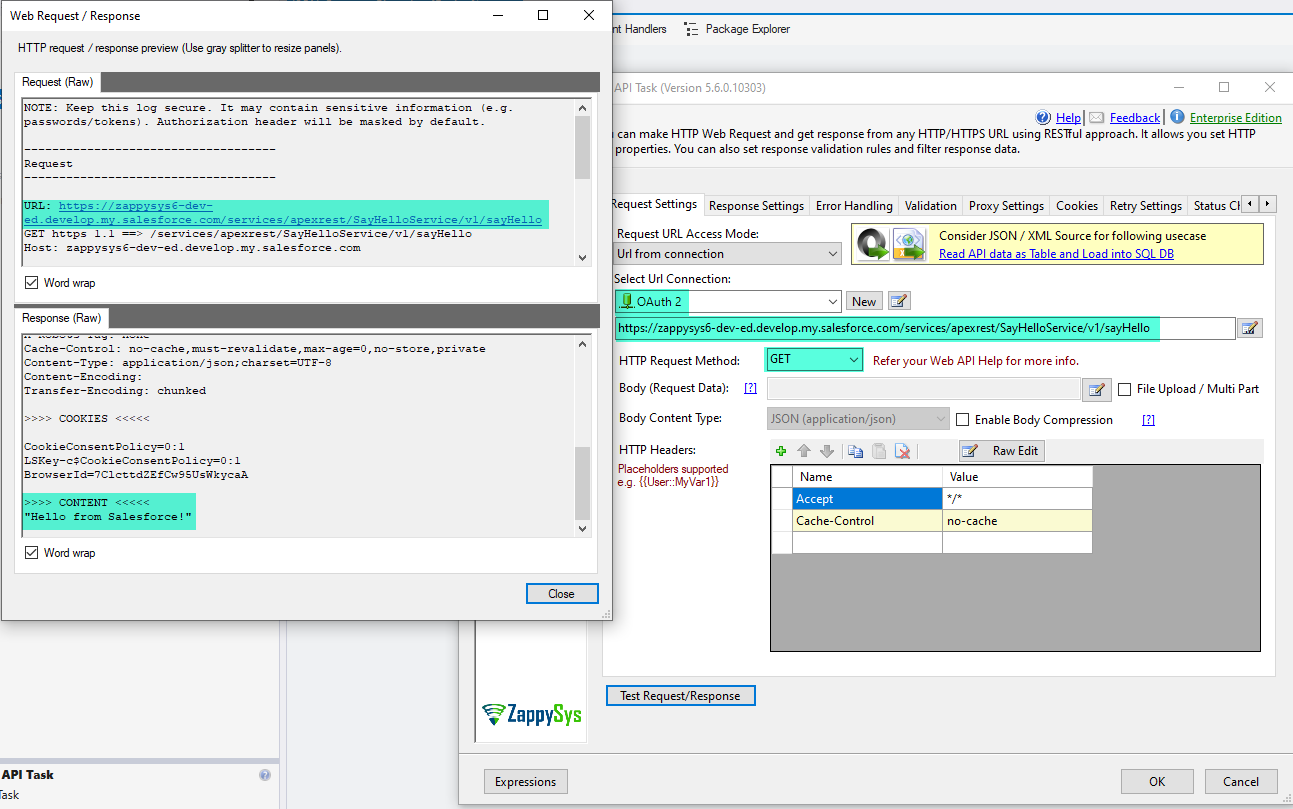Image resolution: width=1293 pixels, height=809 pixels.
Task: Click the edit icon beside Body request data
Action: click(x=1097, y=389)
